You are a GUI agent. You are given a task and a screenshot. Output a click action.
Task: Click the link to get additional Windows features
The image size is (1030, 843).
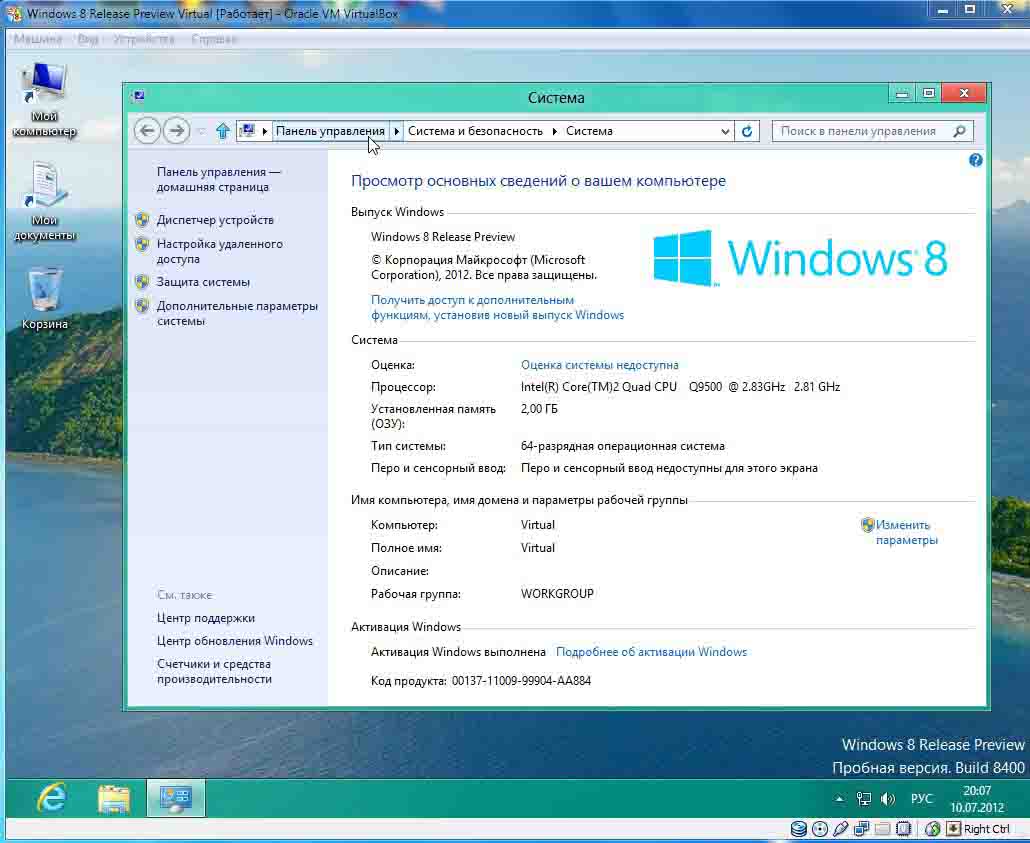pyautogui.click(x=497, y=308)
